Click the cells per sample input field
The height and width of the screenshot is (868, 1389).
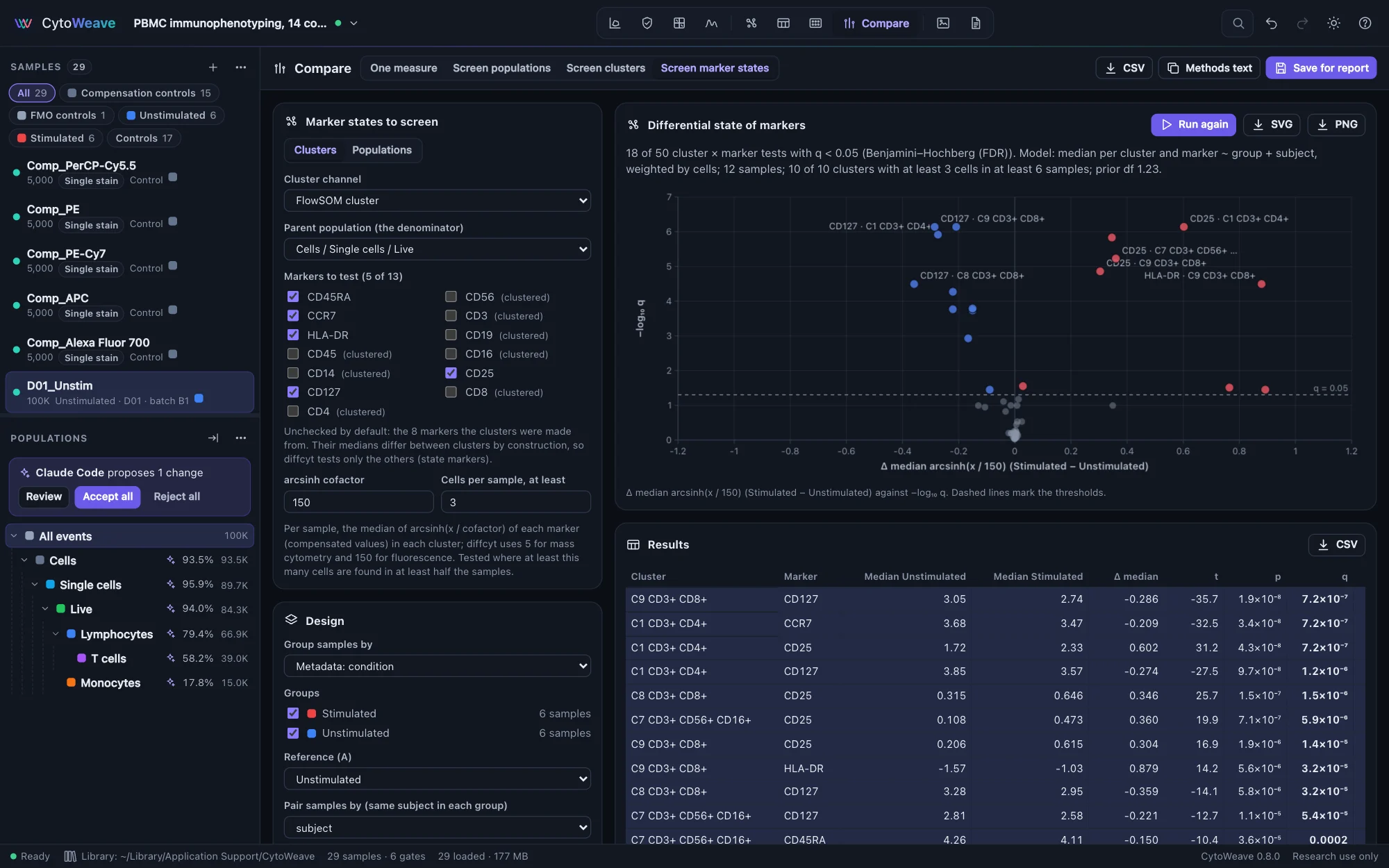point(516,502)
